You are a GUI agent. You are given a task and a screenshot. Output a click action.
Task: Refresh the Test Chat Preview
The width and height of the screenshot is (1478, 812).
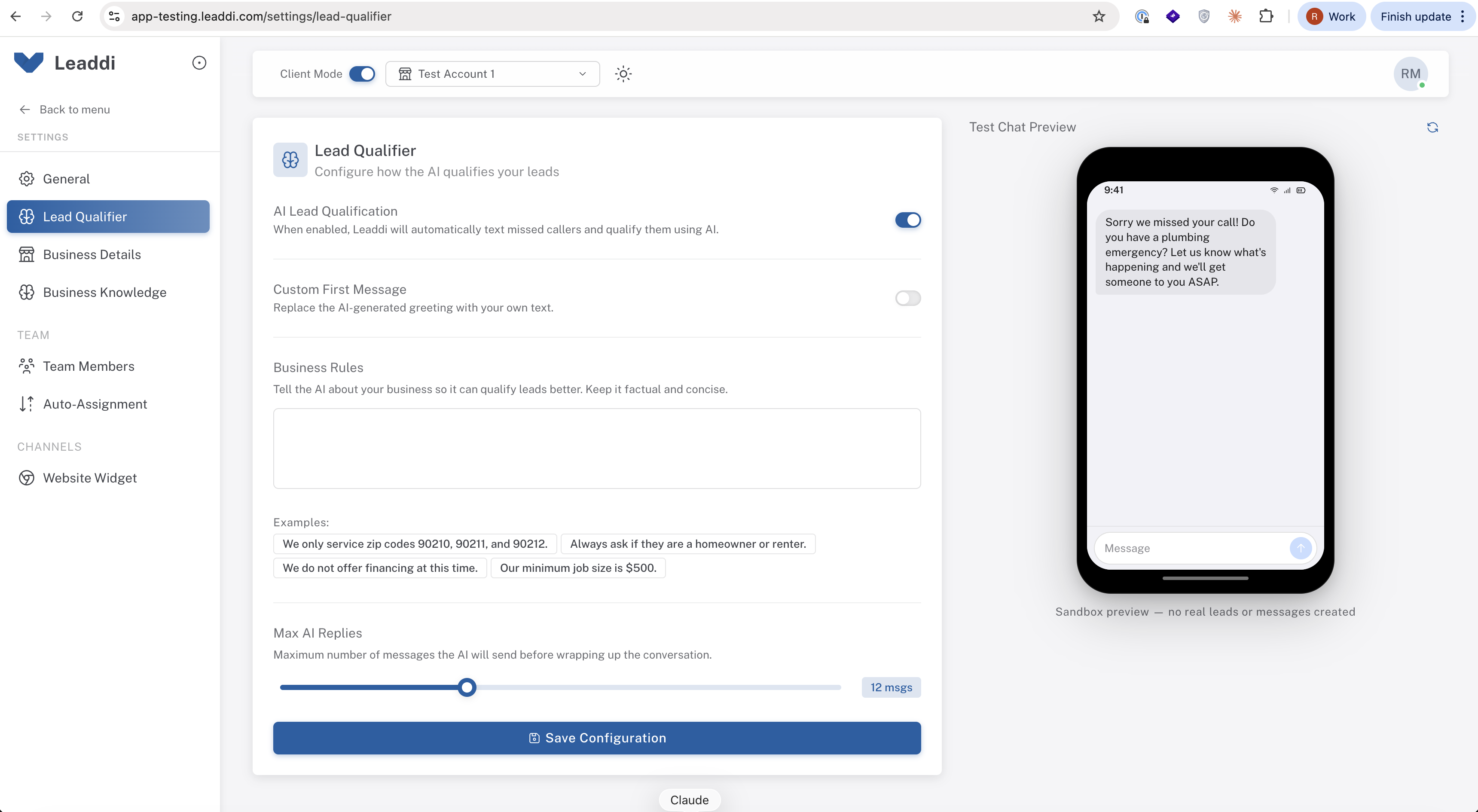click(x=1432, y=128)
